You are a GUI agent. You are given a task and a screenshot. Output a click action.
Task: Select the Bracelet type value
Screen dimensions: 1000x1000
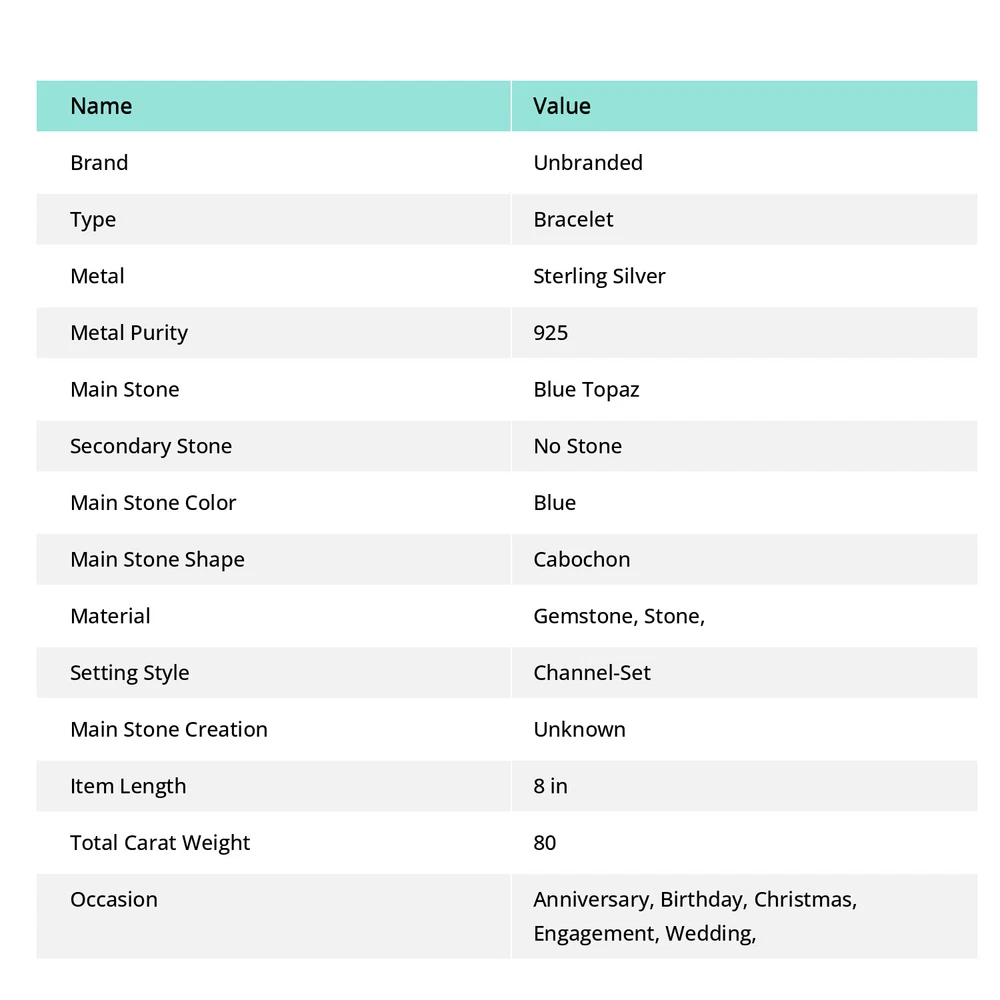(573, 219)
